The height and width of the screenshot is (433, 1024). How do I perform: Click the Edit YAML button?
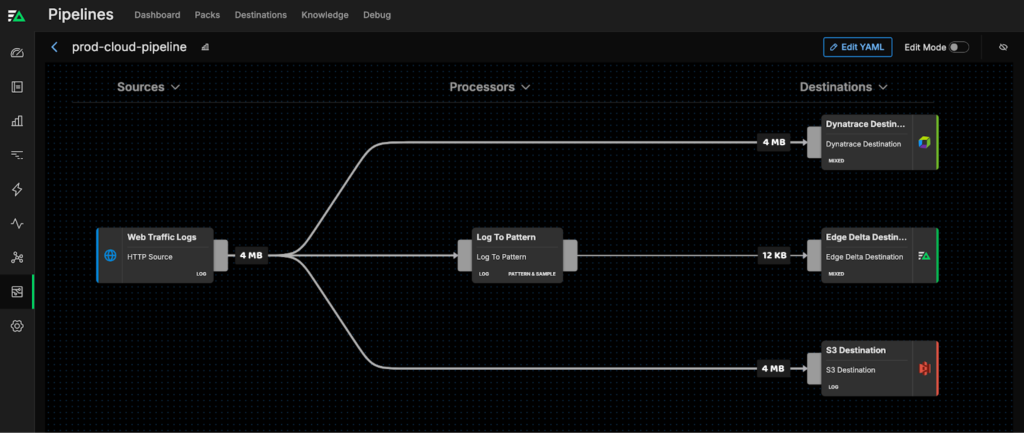(x=857, y=47)
